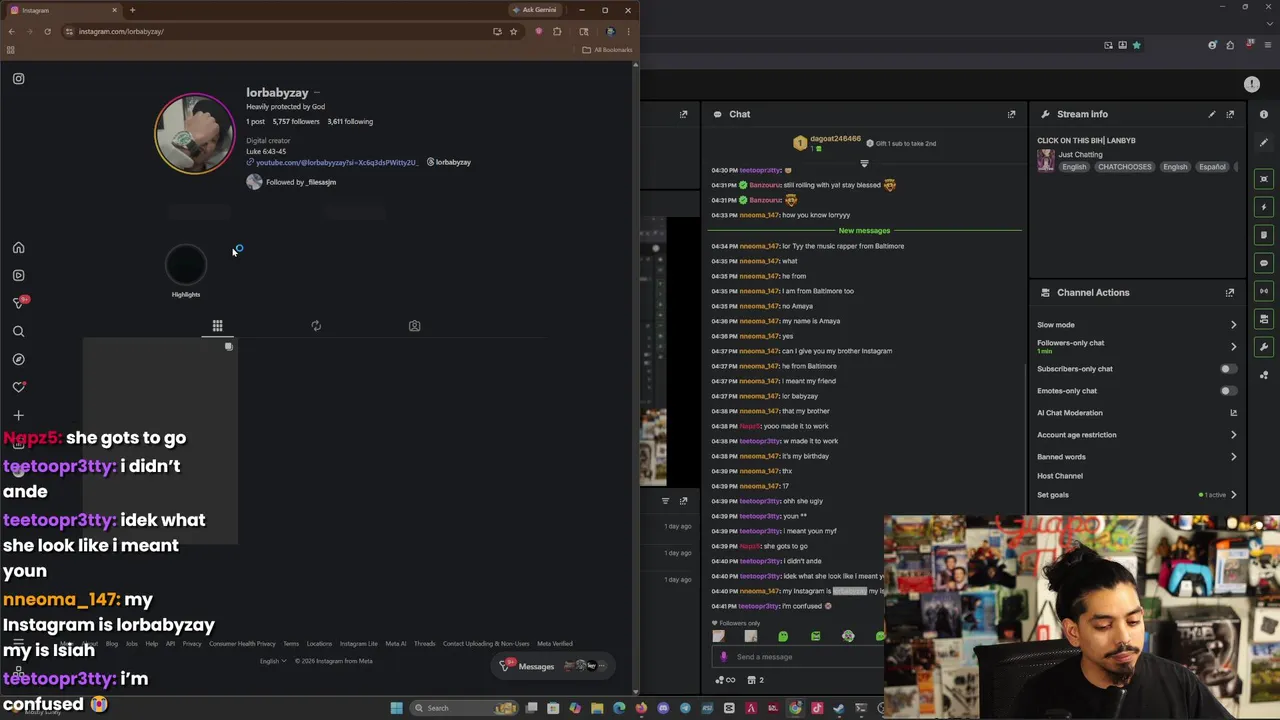Open Steam from the taskbar

(x=838, y=708)
